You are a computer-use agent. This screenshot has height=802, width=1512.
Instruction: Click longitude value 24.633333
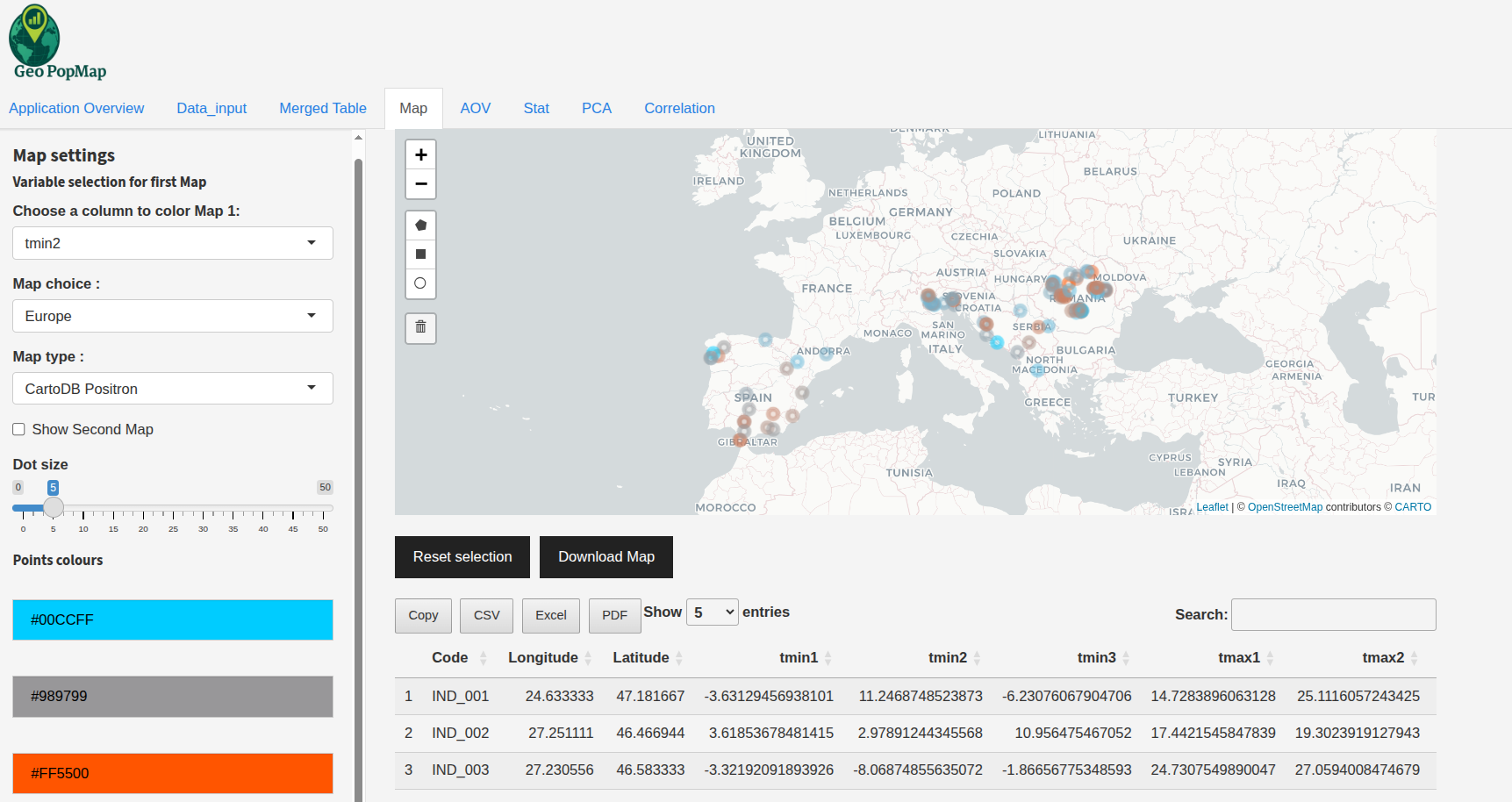559,696
